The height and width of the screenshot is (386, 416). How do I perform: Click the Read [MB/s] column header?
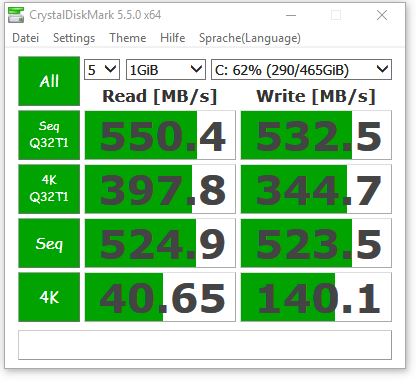point(160,96)
